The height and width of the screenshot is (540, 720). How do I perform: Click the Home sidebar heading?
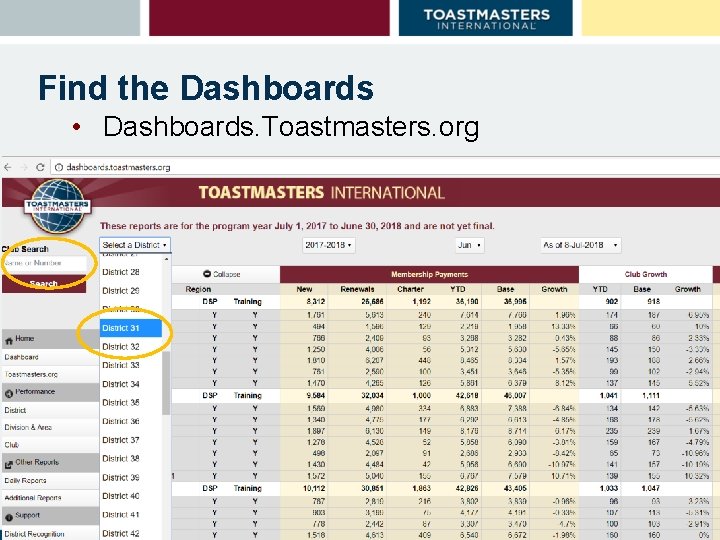coord(50,339)
